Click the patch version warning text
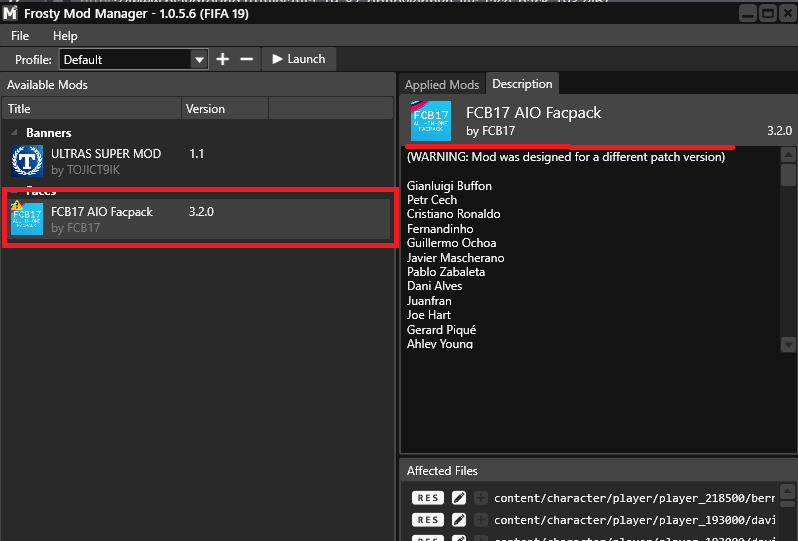The height and width of the screenshot is (541, 798). 566,157
